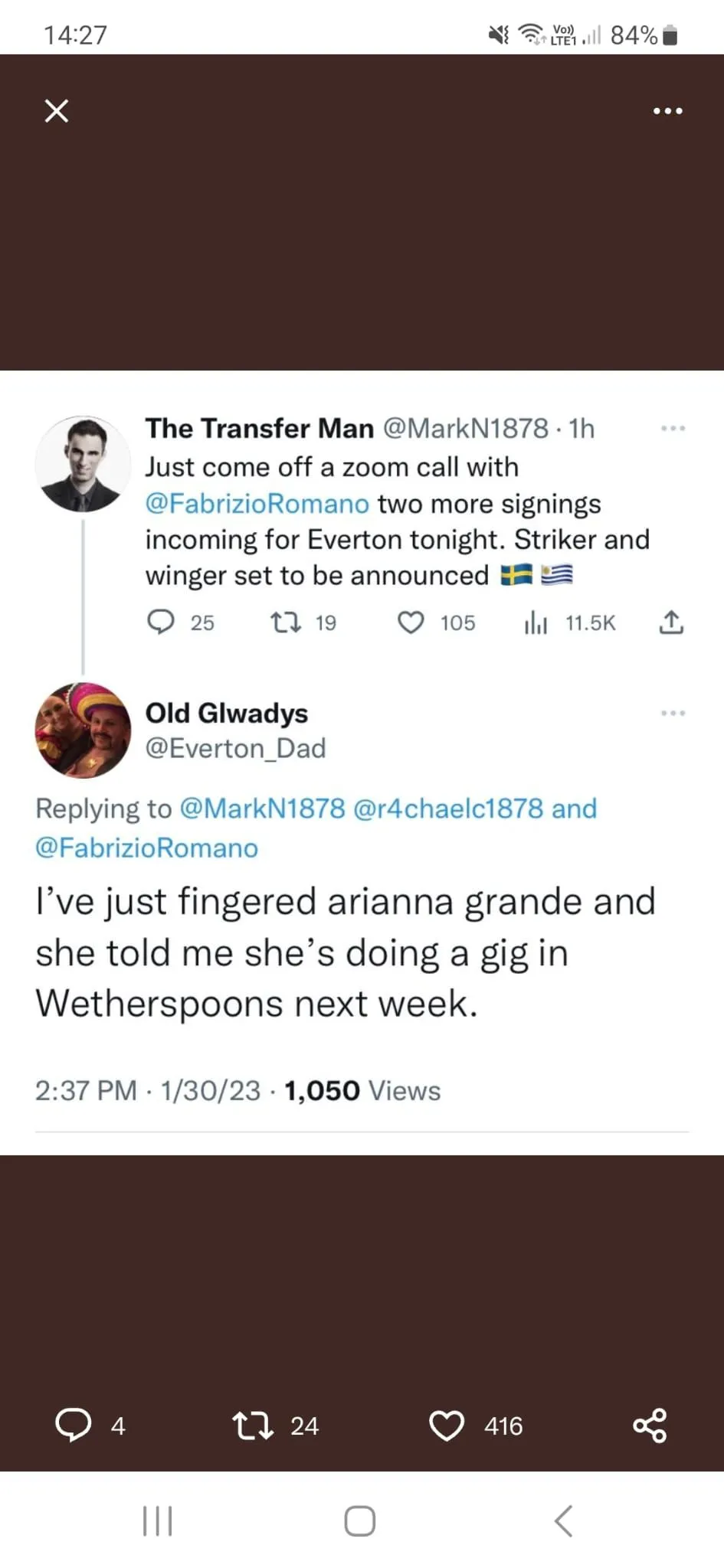Like the tweet with bottom heart icon
Image resolution: width=724 pixels, height=1568 pixels.
pyautogui.click(x=447, y=1425)
